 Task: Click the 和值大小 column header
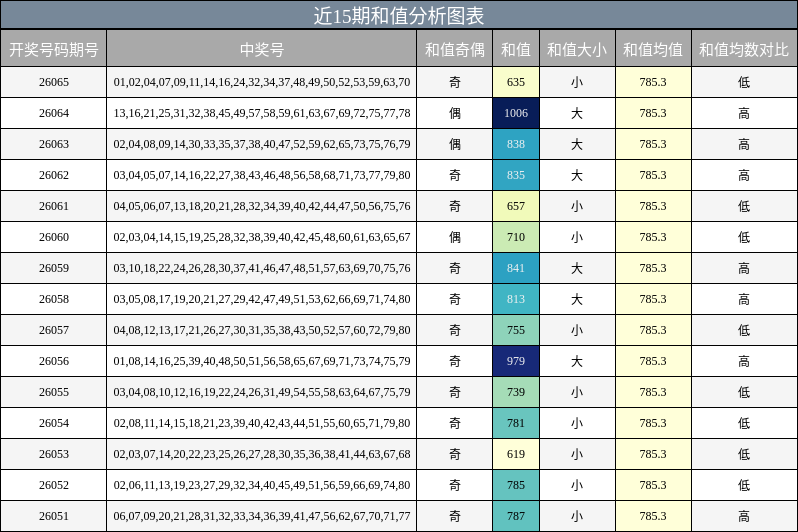point(577,49)
